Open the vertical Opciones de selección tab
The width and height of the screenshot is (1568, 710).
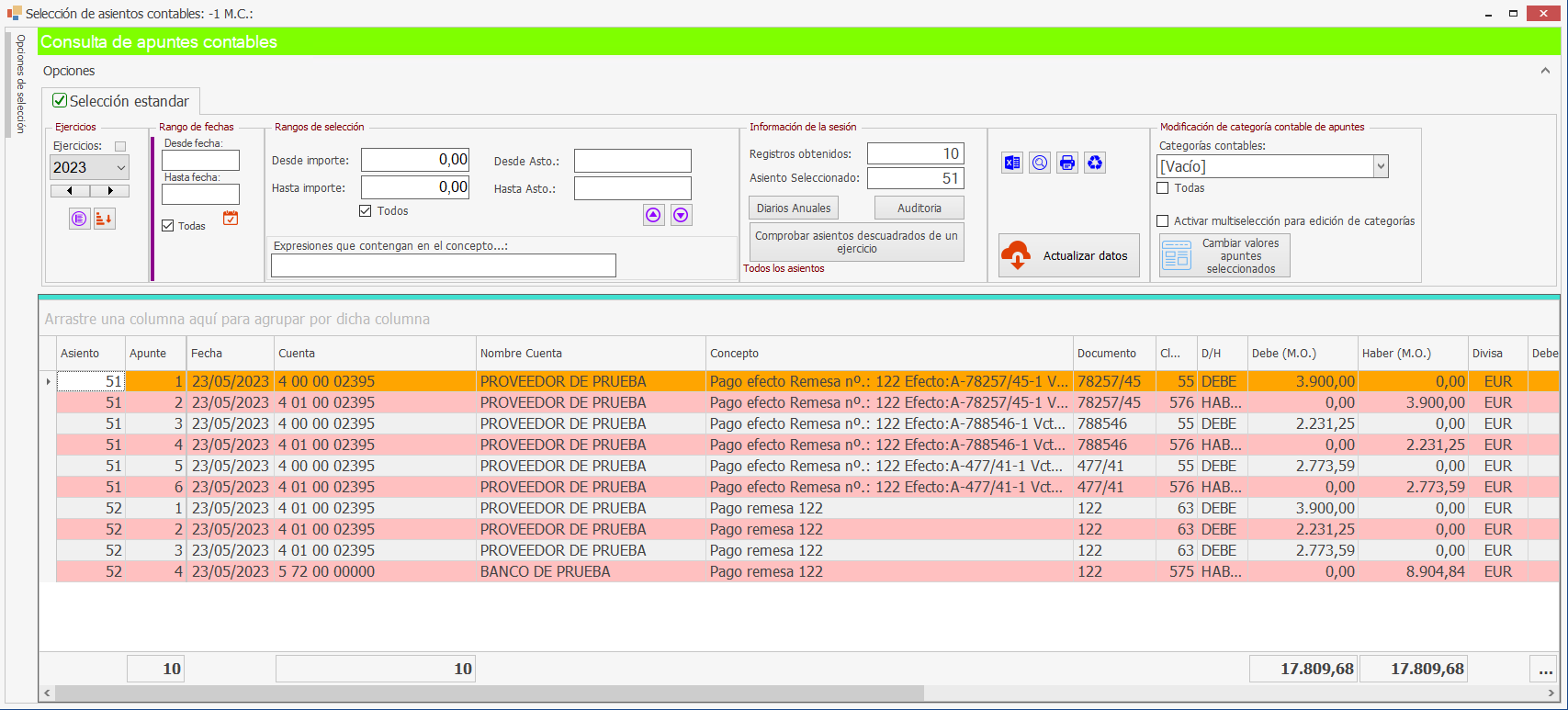click(x=20, y=85)
